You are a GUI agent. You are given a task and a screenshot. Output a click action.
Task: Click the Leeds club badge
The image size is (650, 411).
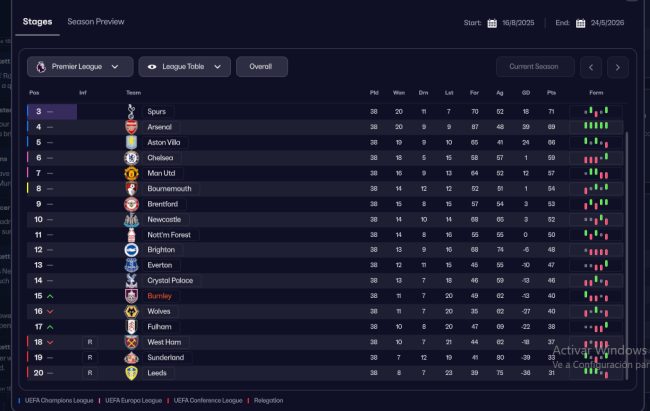pyautogui.click(x=130, y=373)
